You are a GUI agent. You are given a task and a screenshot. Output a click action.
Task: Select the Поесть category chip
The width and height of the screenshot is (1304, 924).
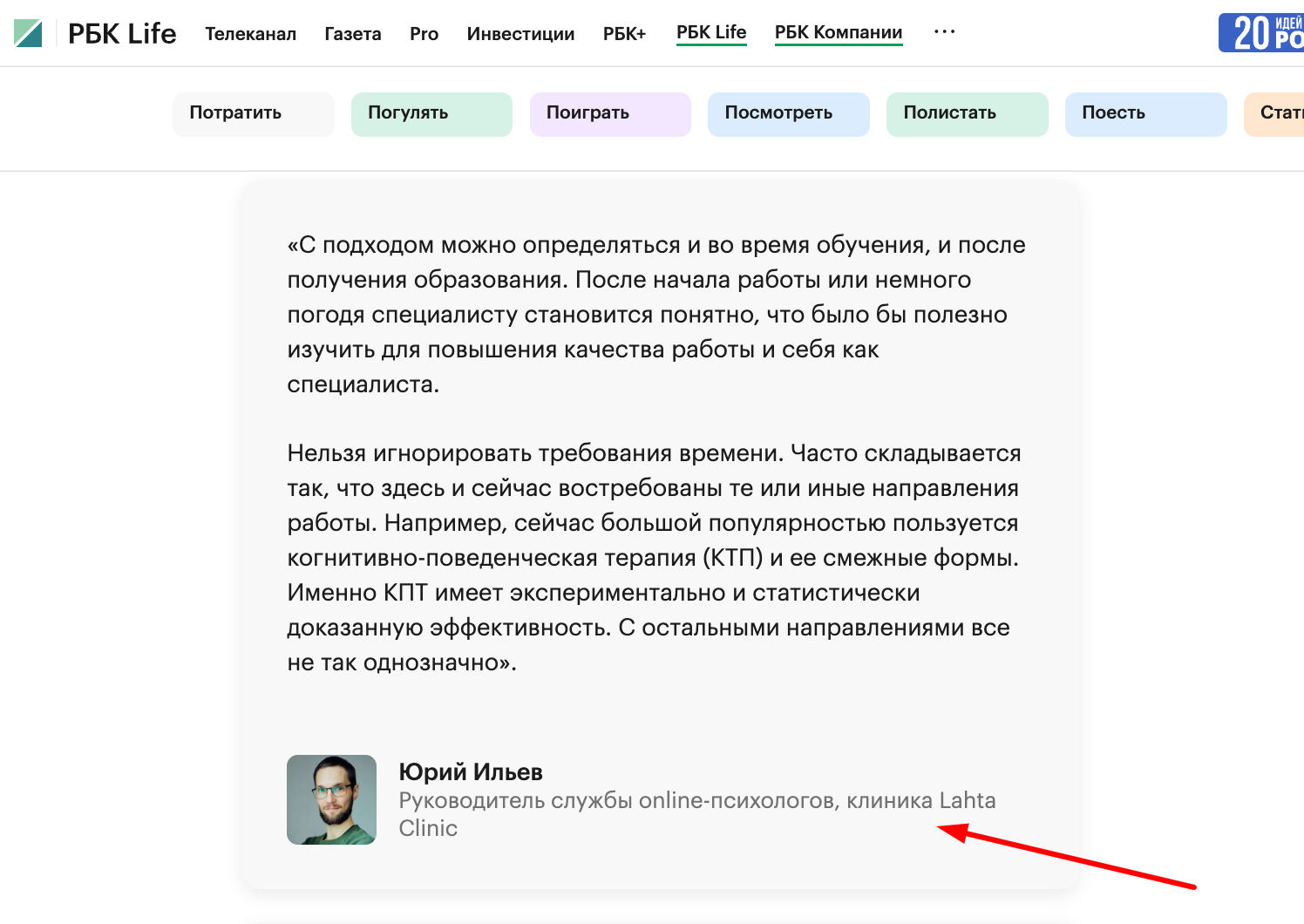click(1145, 113)
